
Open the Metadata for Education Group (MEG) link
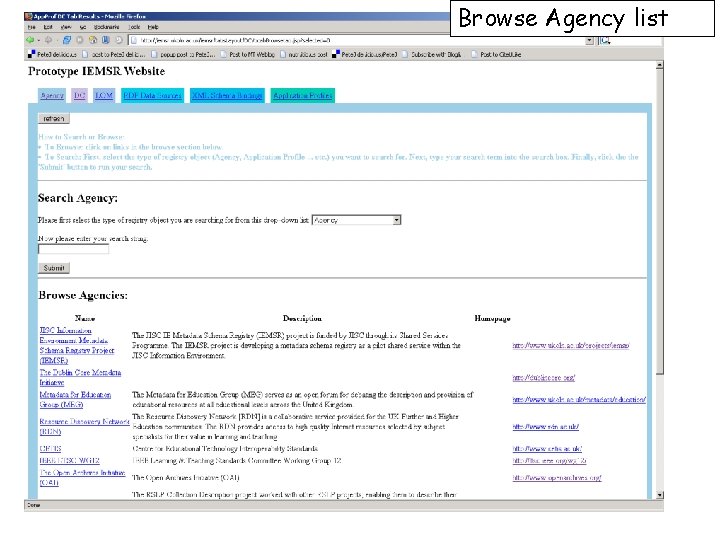point(75,399)
